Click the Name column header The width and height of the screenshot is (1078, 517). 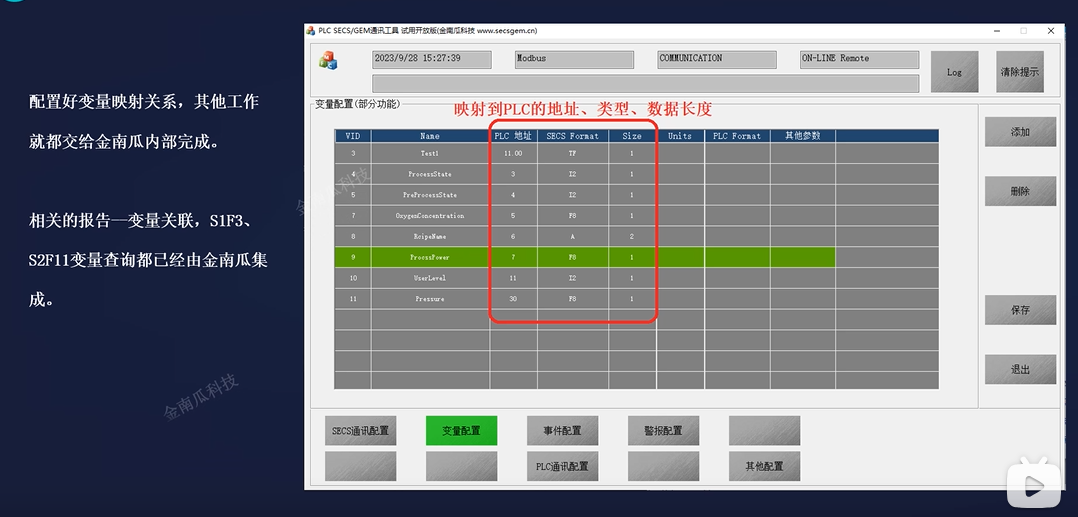coord(430,136)
